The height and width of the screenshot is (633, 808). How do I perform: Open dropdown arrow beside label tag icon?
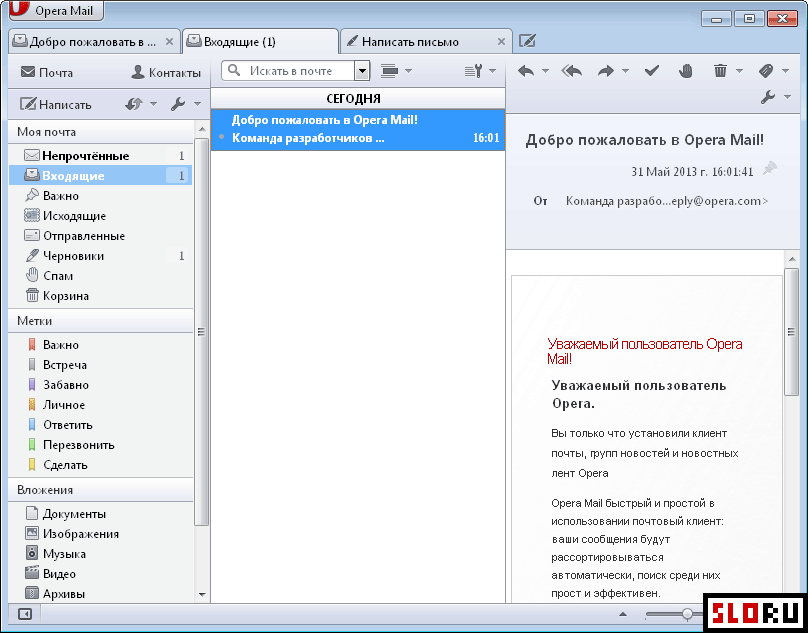coord(785,72)
